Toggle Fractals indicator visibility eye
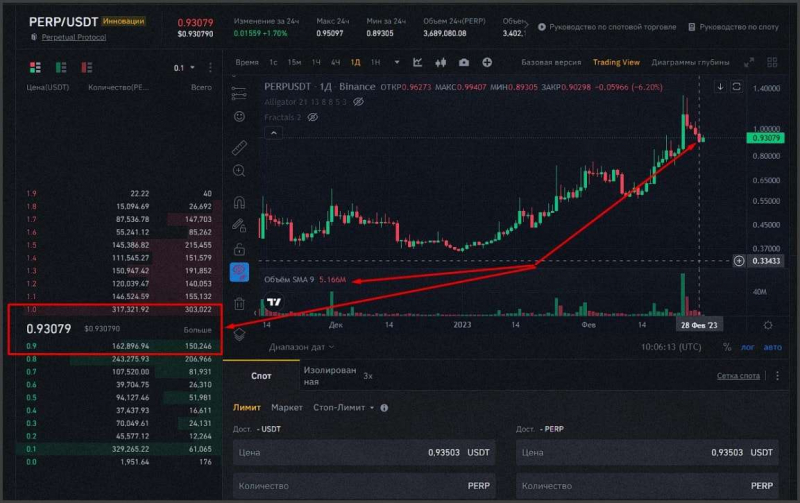 click(313, 117)
